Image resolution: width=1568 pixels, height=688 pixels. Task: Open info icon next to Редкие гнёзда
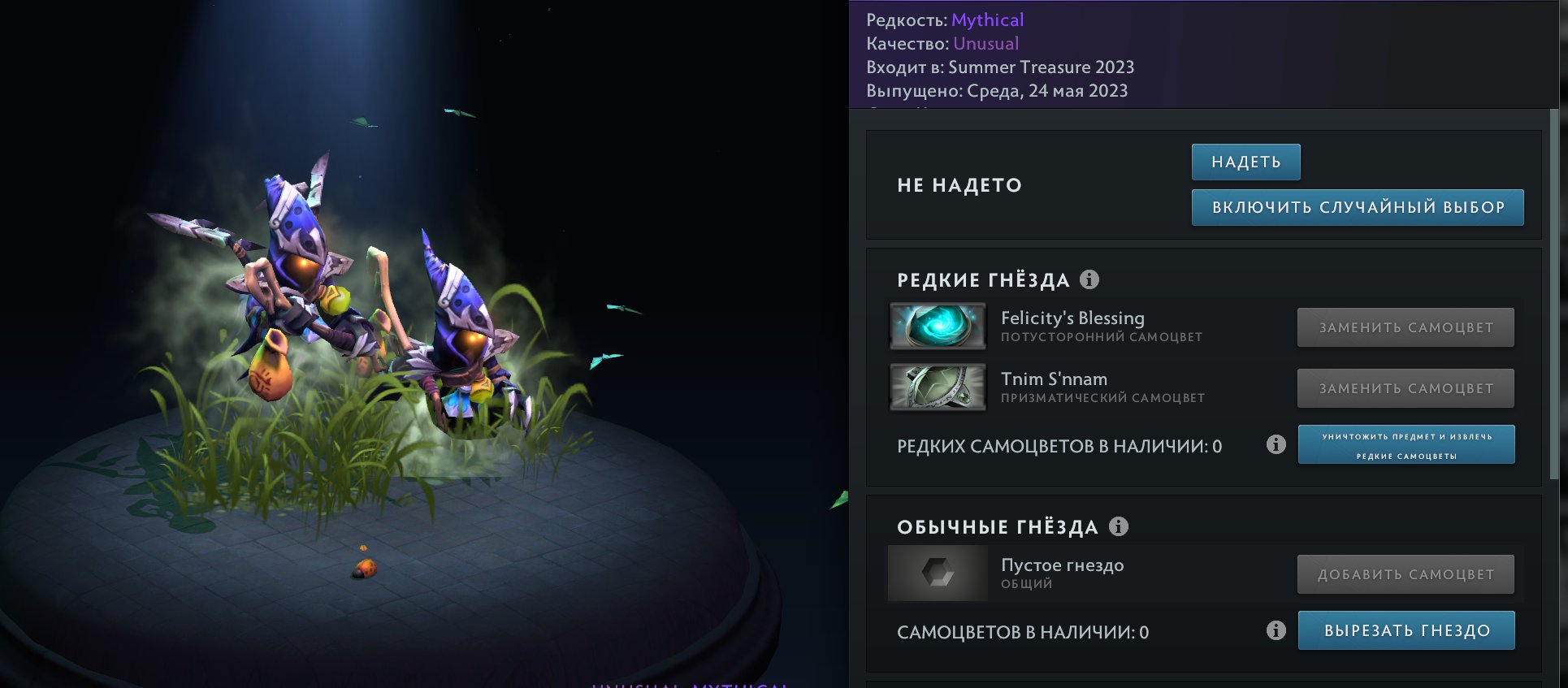coord(1089,279)
